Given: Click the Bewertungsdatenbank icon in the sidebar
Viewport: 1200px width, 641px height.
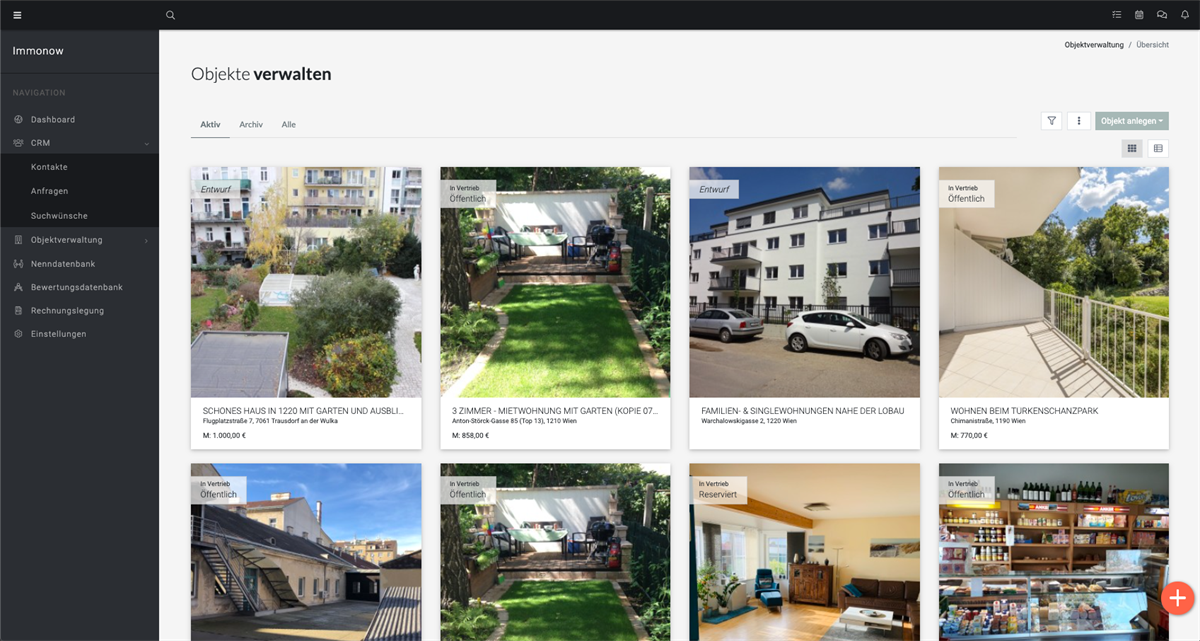Looking at the screenshot, I should click(18, 287).
